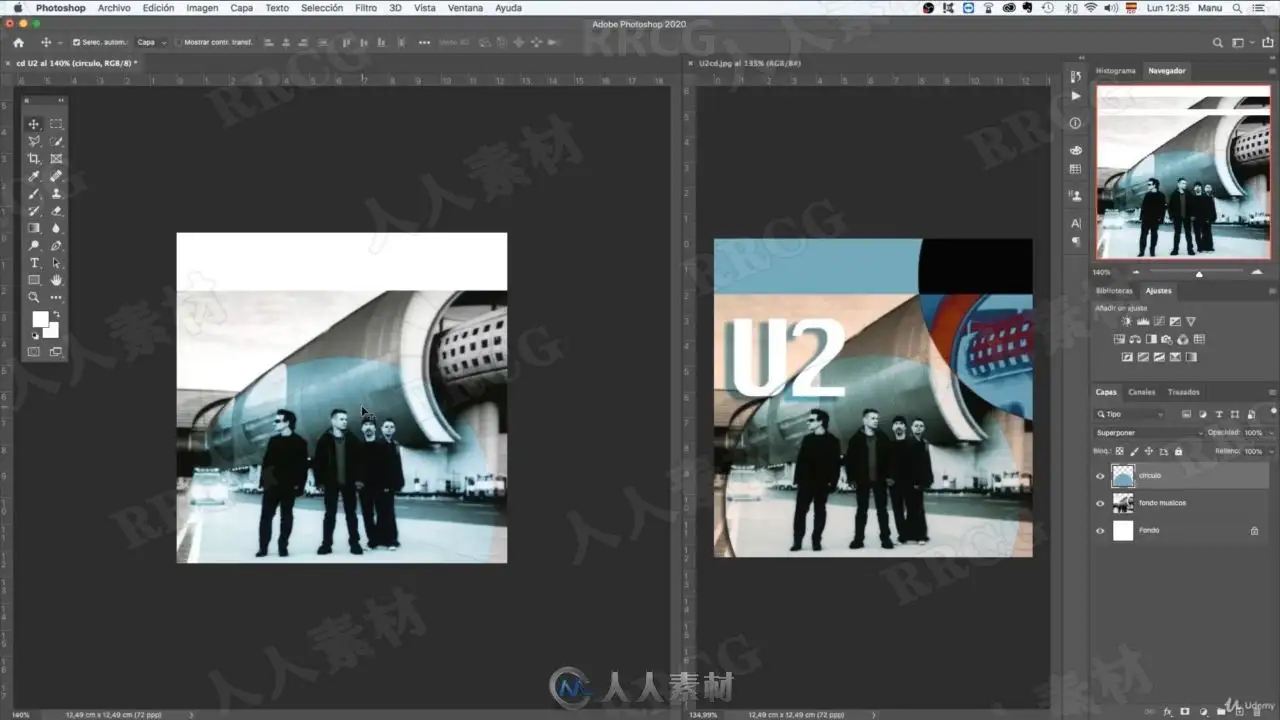Image resolution: width=1280 pixels, height=720 pixels.
Task: Select the Rectangular Marquee tool
Action: (x=56, y=124)
